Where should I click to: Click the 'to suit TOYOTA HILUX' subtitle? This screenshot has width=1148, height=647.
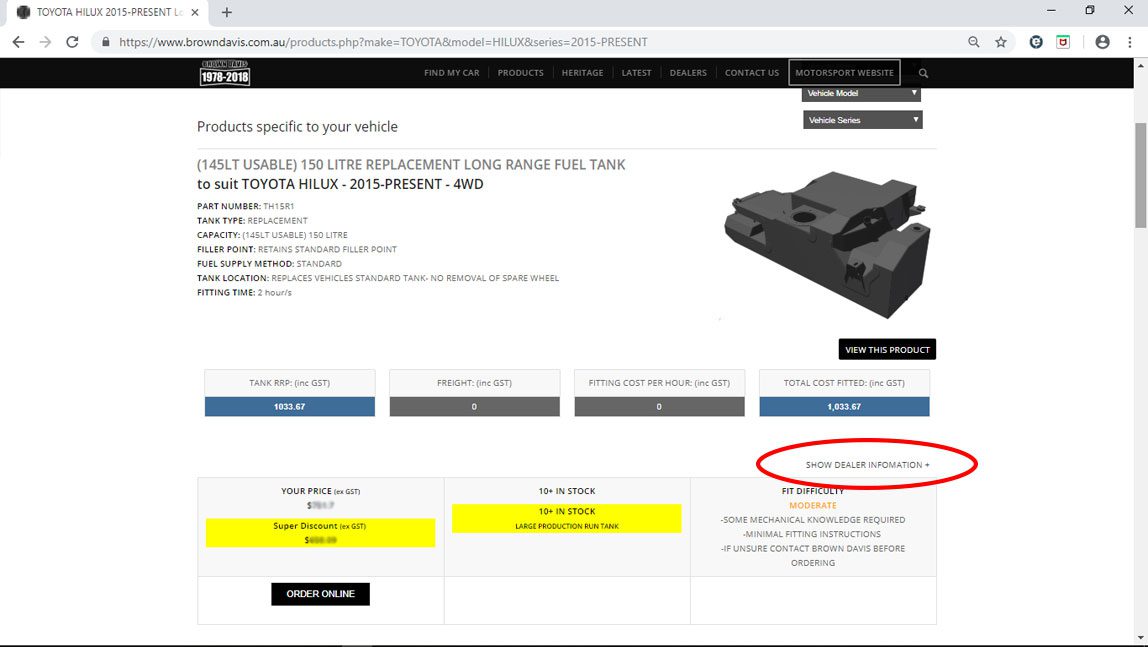(x=340, y=184)
